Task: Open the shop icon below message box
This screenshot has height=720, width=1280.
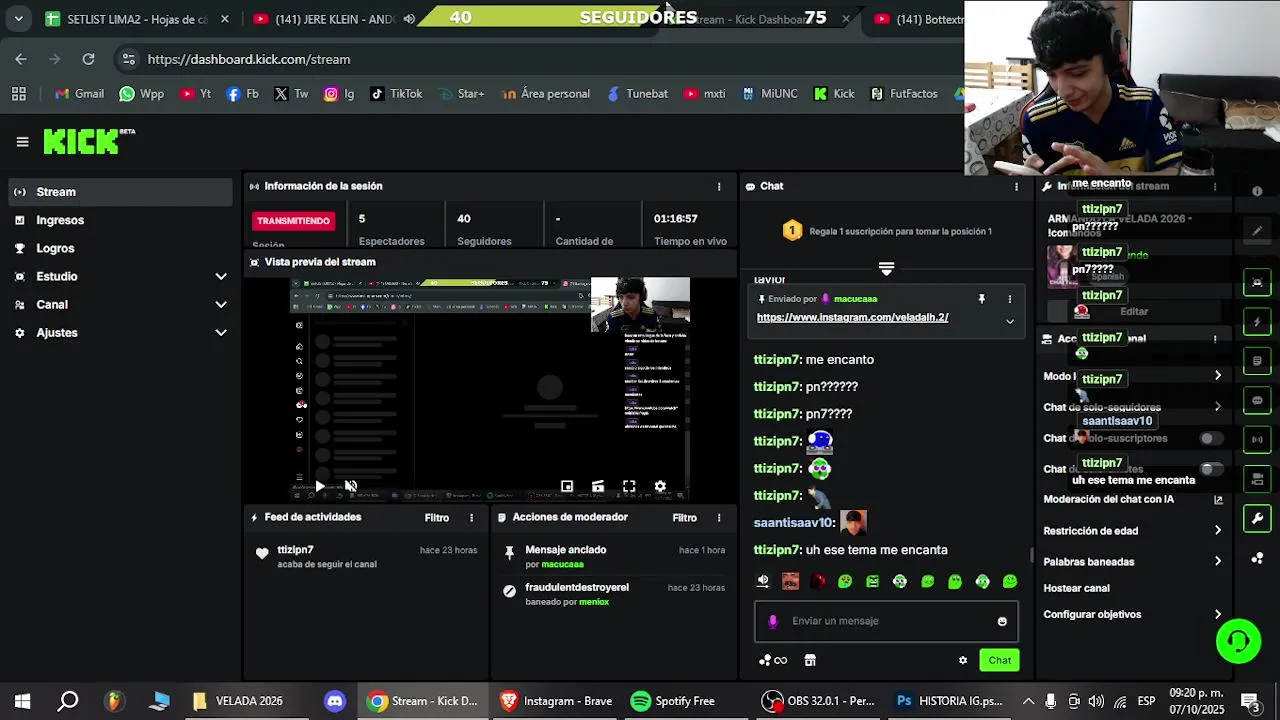Action: pos(810,660)
